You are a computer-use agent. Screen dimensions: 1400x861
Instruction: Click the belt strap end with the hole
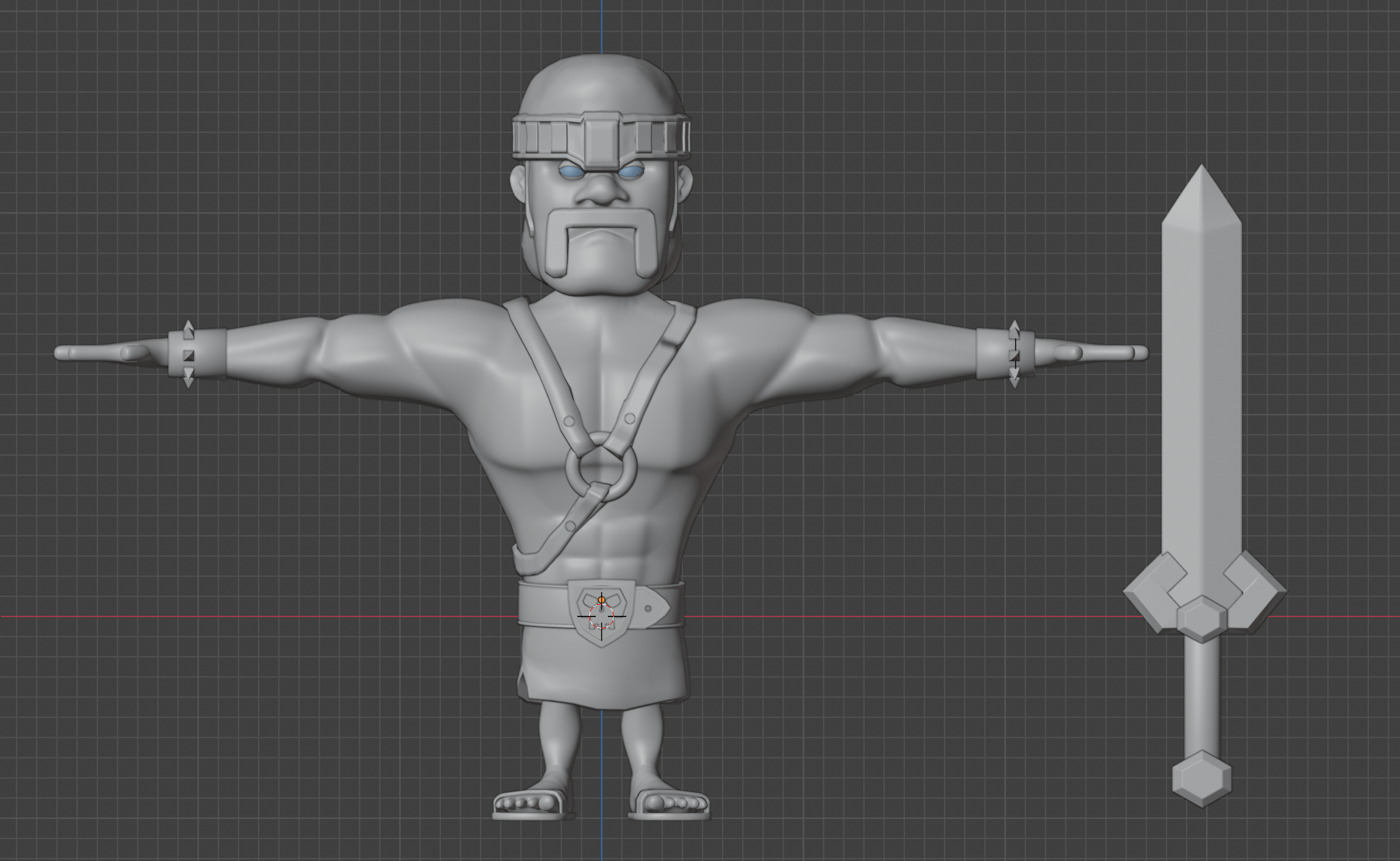[x=651, y=608]
